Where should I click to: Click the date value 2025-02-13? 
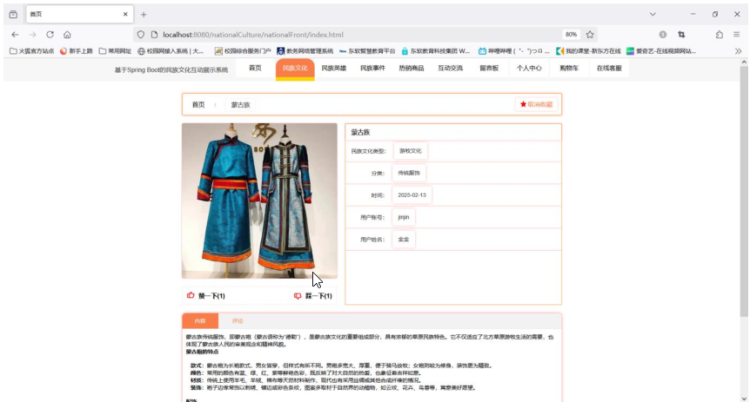[x=412, y=195]
